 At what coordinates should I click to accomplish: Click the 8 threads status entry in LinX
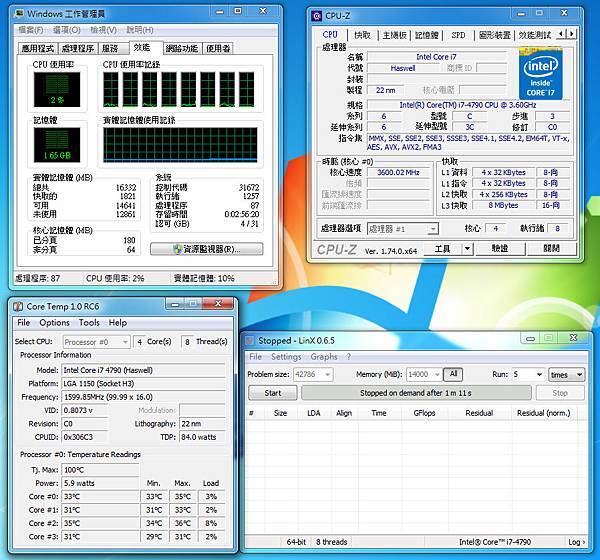point(331,542)
